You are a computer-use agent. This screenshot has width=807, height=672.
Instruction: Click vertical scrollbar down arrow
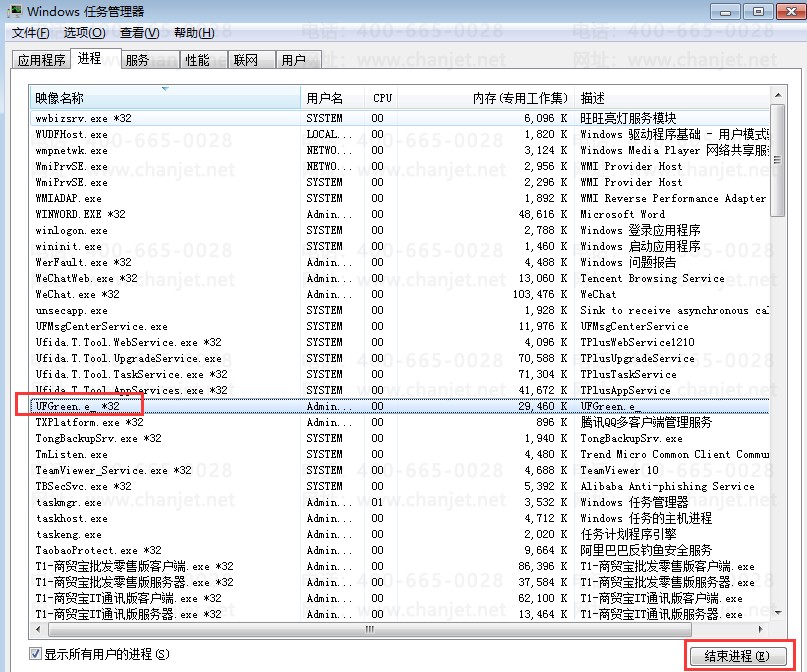(x=778, y=613)
